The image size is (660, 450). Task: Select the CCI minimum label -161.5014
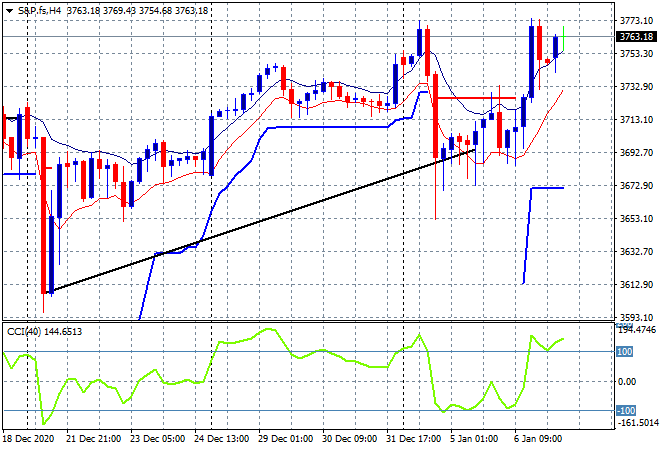tap(637, 423)
